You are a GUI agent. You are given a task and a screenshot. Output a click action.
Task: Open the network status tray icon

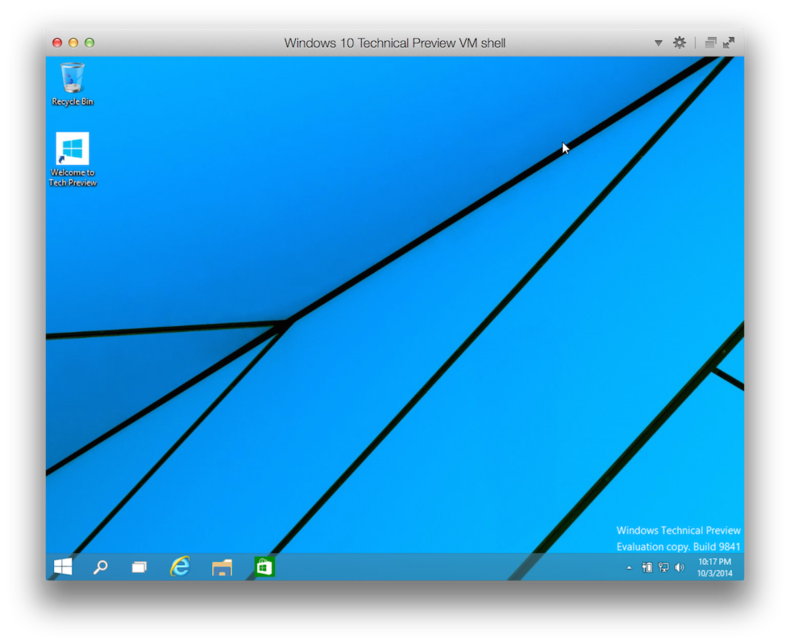click(664, 567)
